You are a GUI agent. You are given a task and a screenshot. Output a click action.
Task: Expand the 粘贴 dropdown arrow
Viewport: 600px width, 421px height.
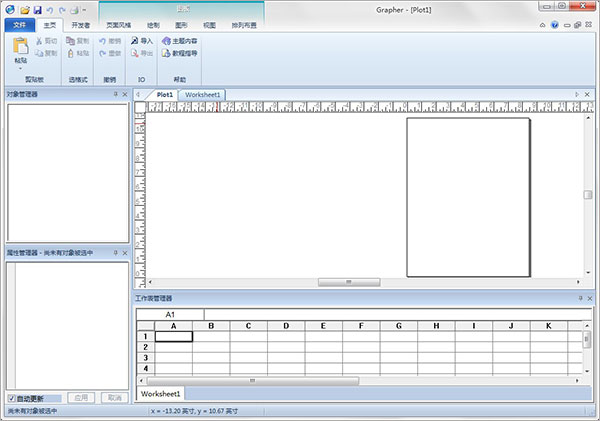pyautogui.click(x=20, y=68)
